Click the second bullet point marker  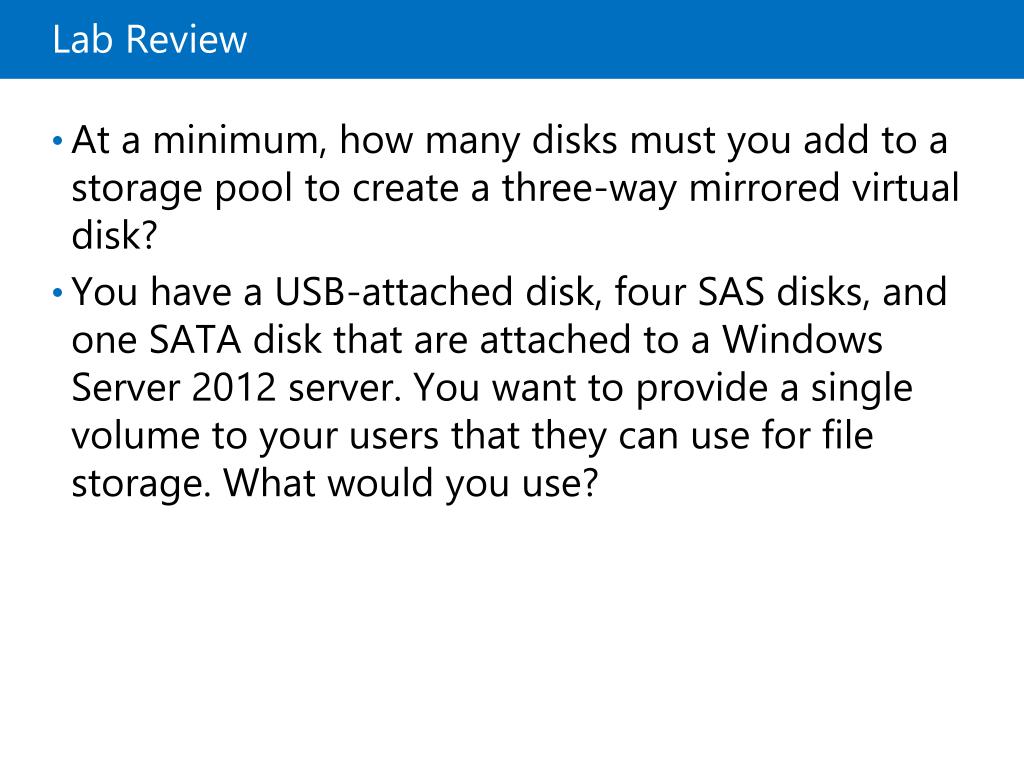point(57,293)
